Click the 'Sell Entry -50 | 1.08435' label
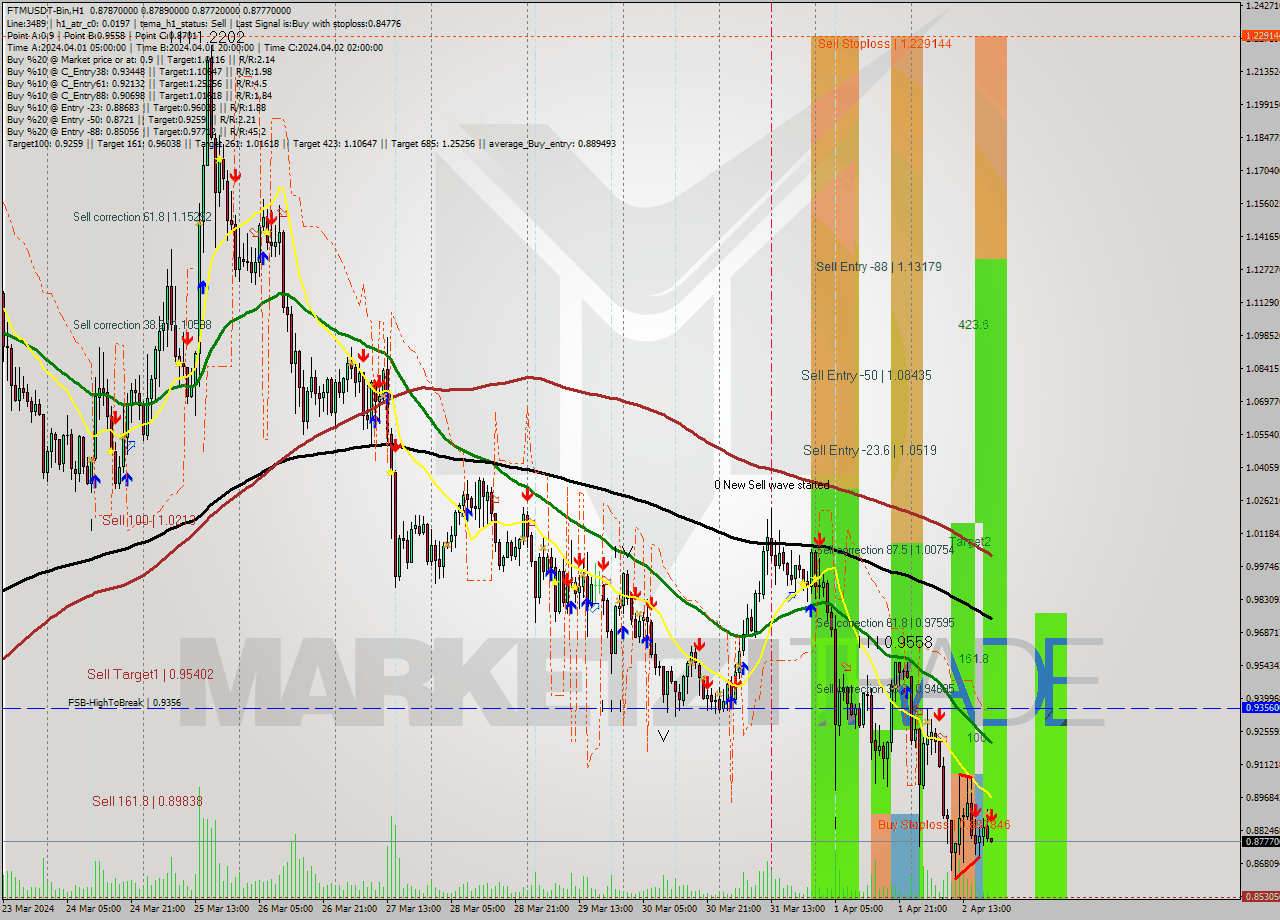 [x=866, y=376]
